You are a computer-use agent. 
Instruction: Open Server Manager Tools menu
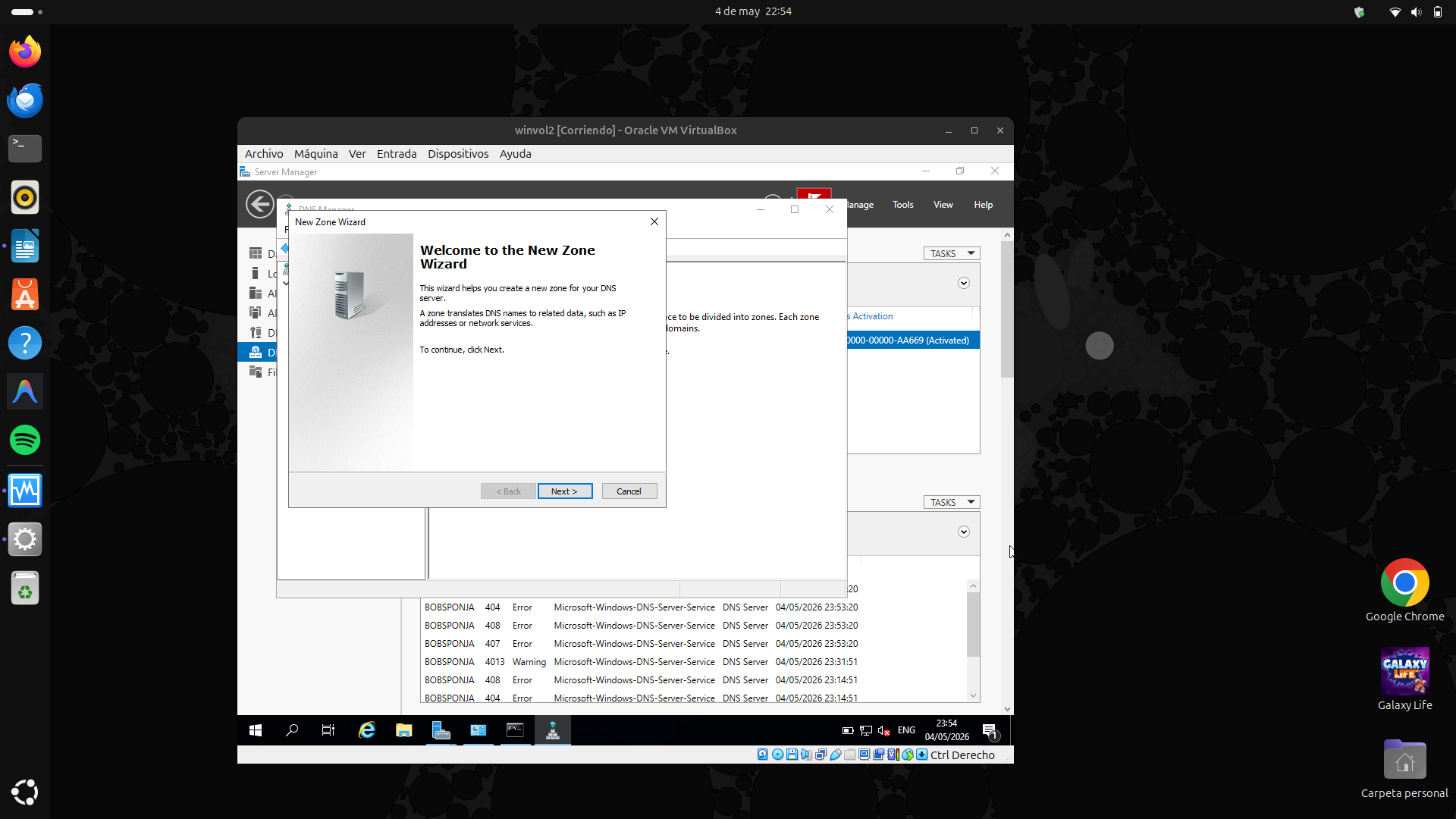coord(902,205)
